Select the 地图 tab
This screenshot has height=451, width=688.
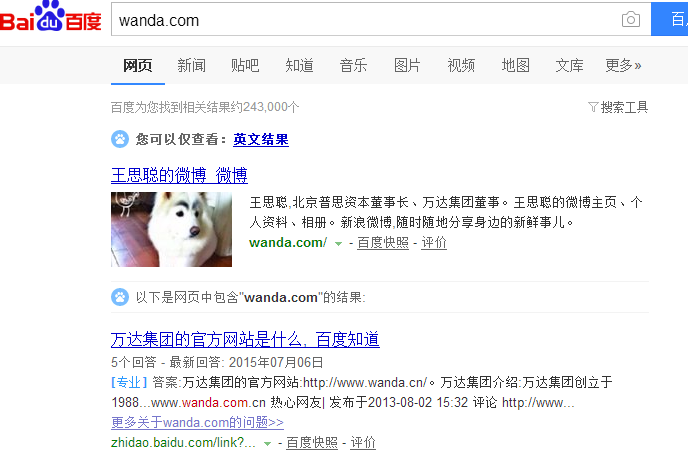click(x=516, y=65)
